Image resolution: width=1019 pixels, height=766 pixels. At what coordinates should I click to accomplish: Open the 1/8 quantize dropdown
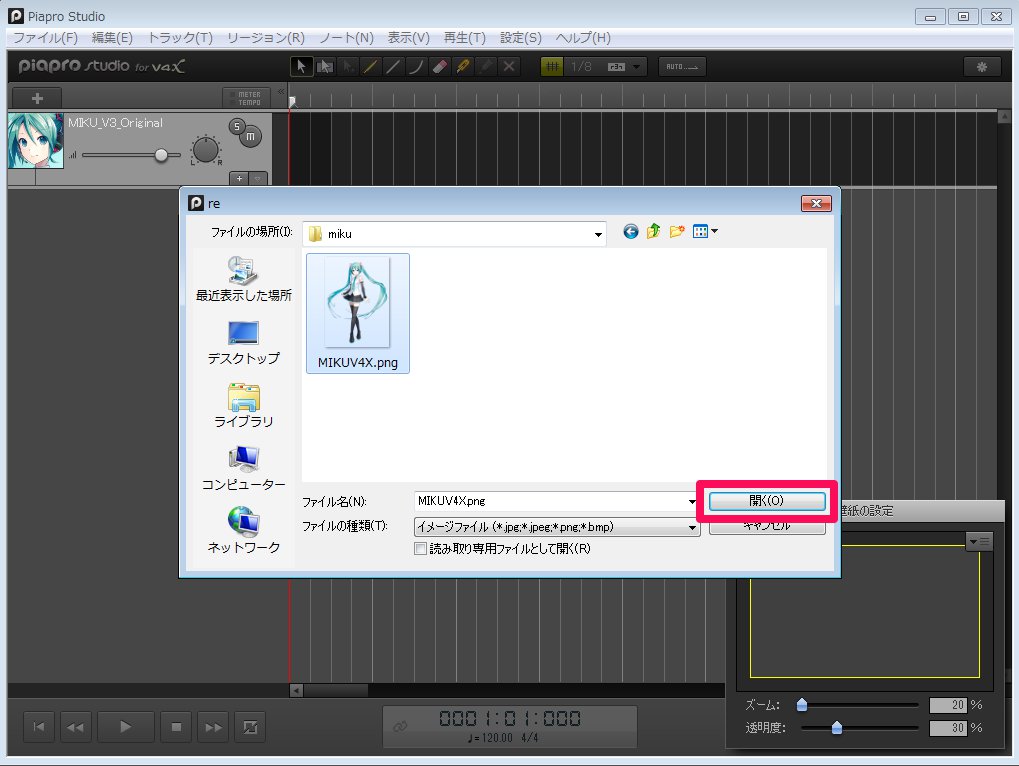tap(636, 66)
